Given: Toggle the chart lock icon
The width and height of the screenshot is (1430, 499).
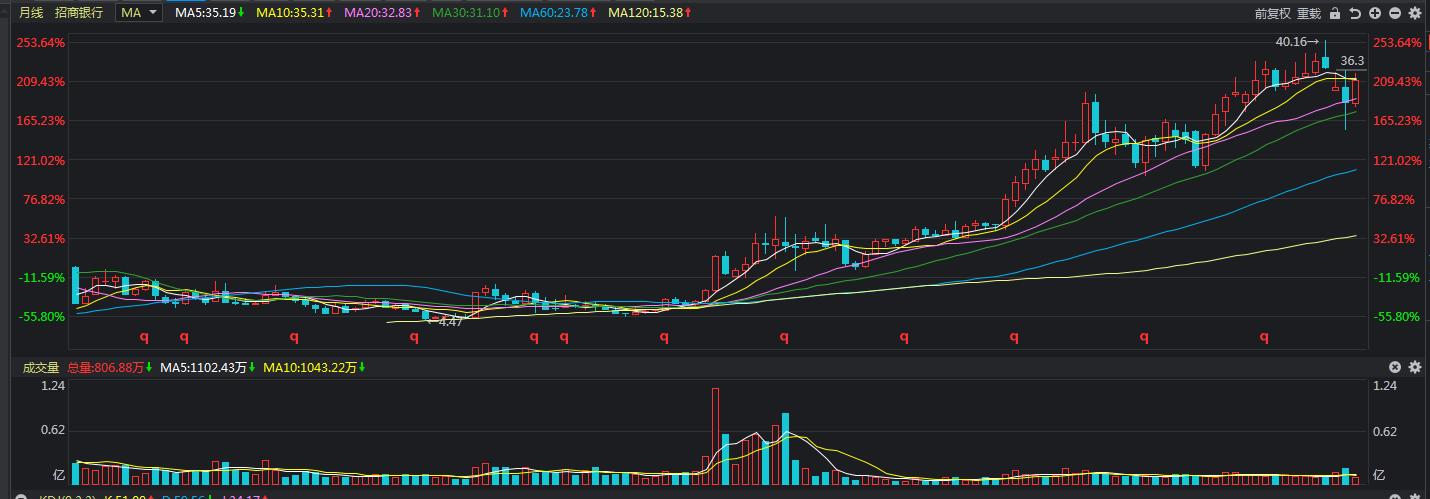Looking at the screenshot, I should coord(1337,13).
